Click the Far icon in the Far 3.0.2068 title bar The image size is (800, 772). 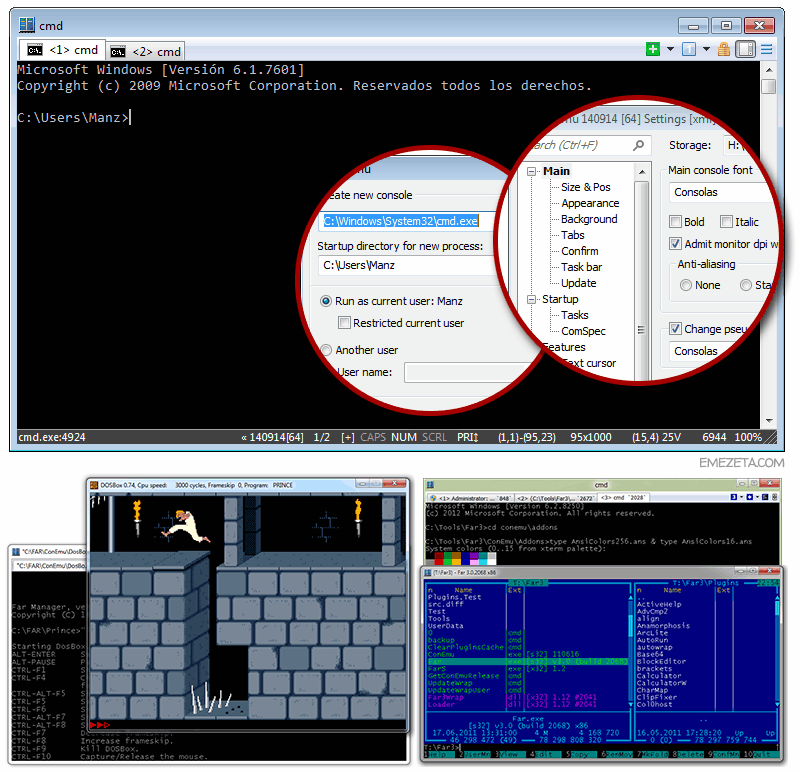pyautogui.click(x=429, y=572)
